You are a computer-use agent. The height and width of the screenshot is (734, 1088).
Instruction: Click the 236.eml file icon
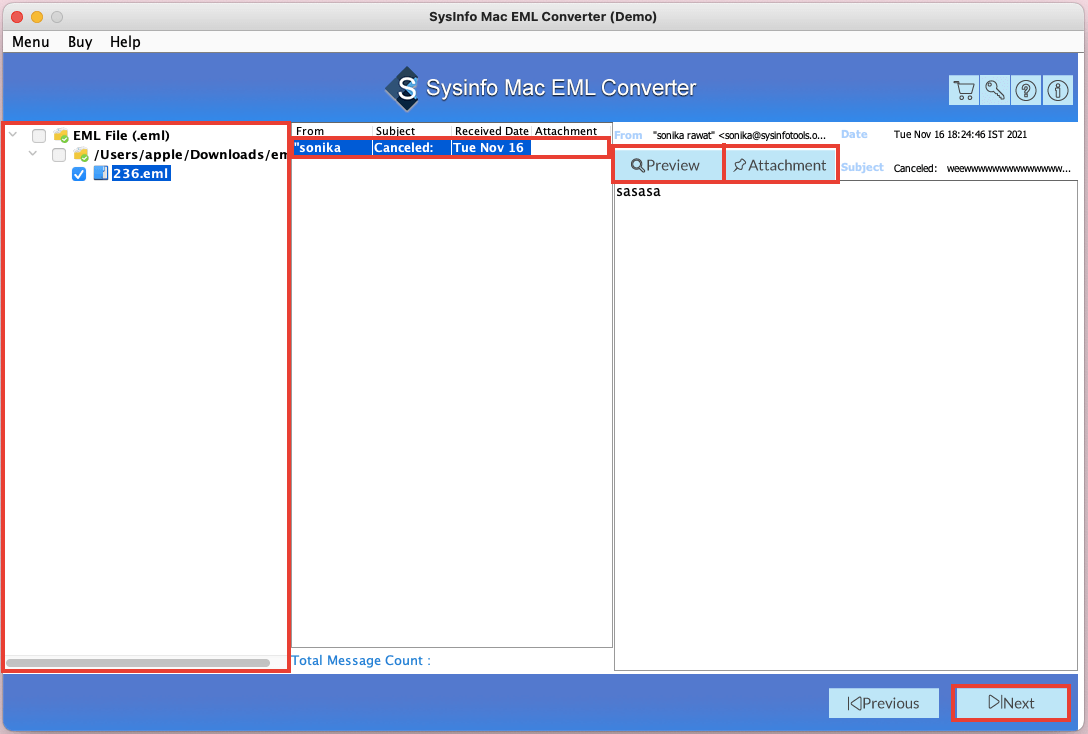[x=101, y=173]
